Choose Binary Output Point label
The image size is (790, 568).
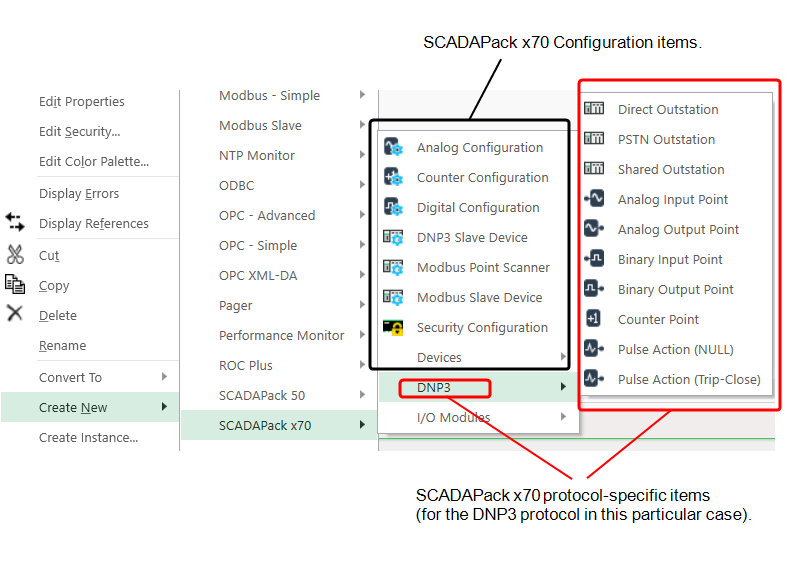(676, 290)
